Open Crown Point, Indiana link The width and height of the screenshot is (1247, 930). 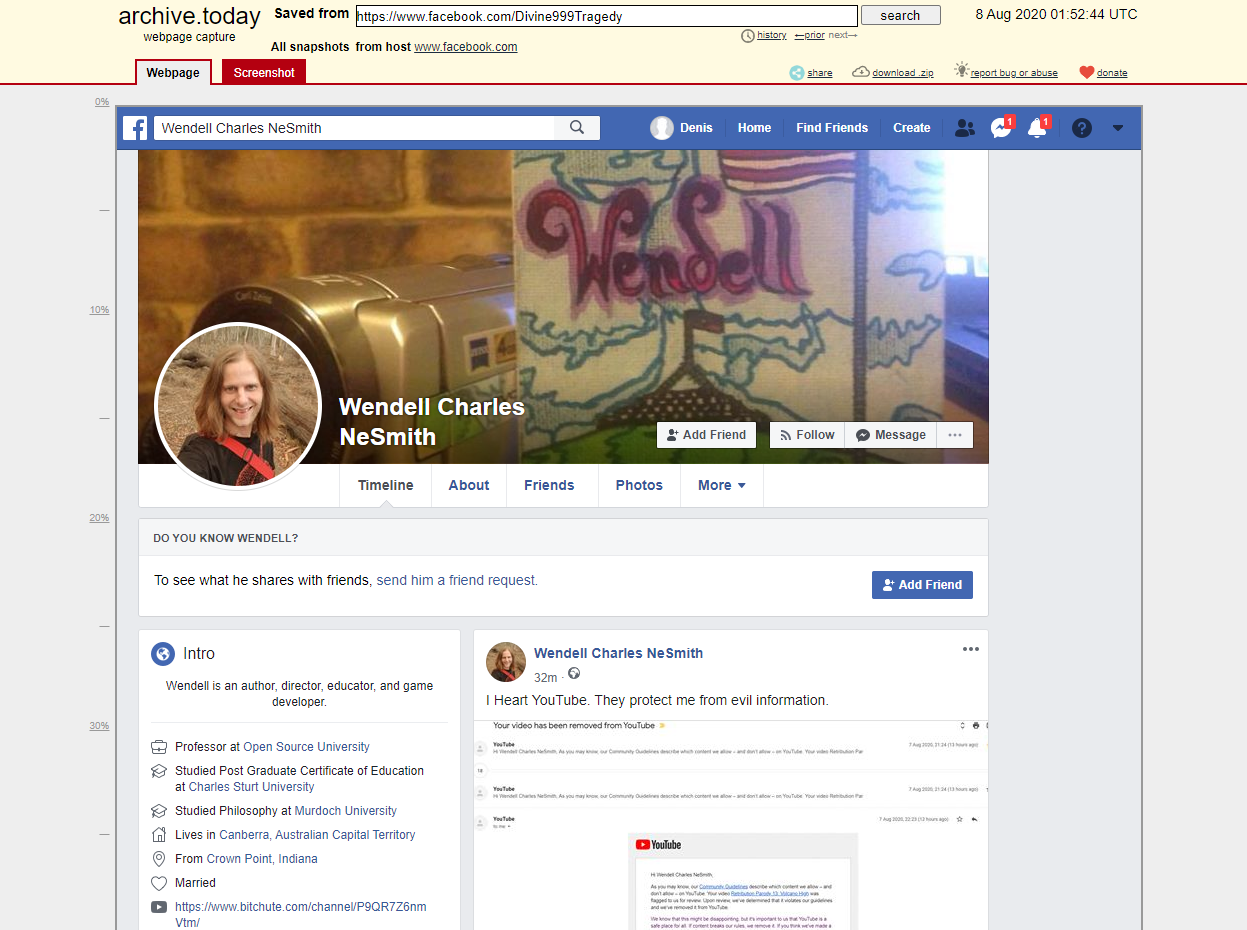[x=262, y=859]
